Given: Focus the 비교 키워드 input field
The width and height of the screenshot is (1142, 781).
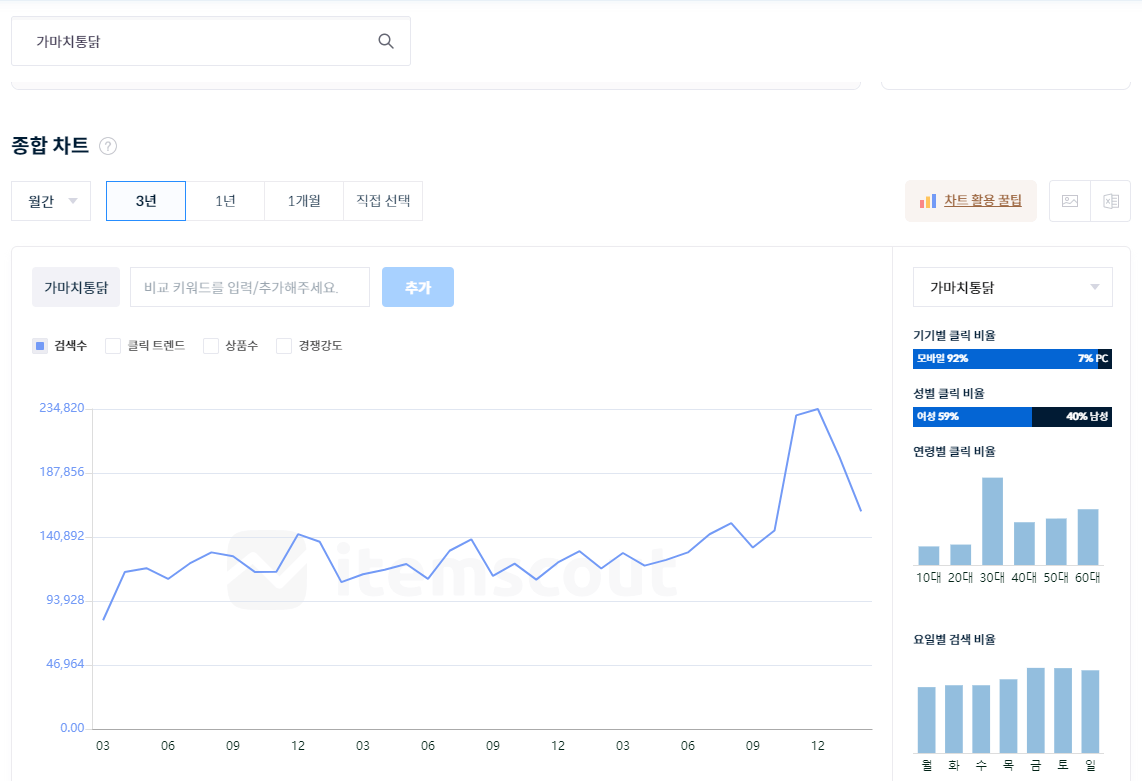Looking at the screenshot, I should click(250, 287).
